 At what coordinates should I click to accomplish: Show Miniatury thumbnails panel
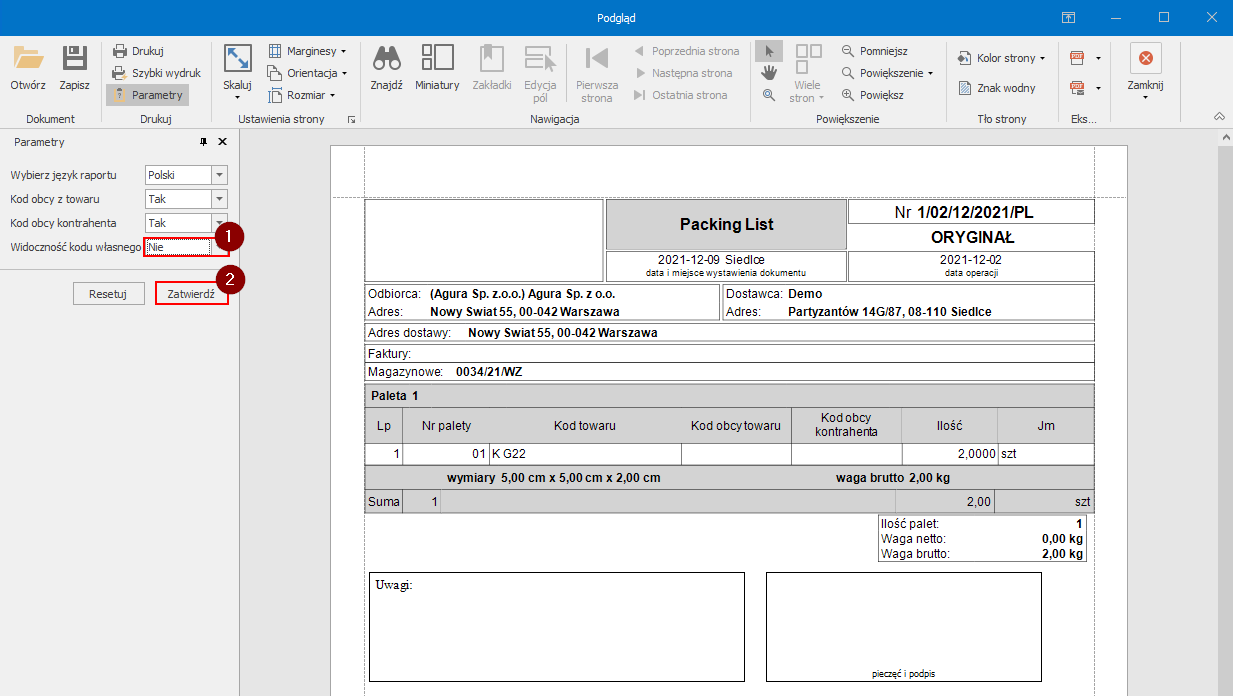437,59
